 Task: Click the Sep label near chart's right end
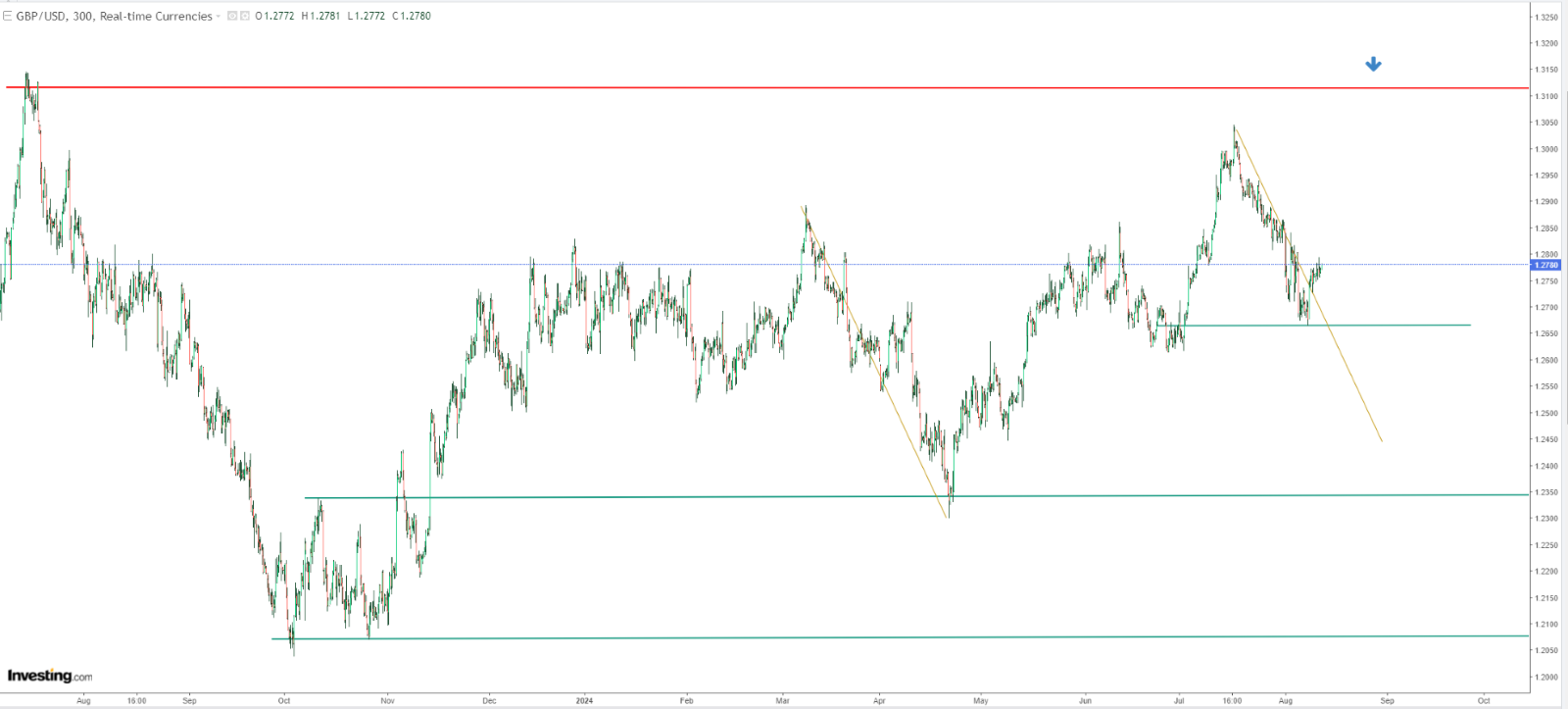[x=1387, y=701]
